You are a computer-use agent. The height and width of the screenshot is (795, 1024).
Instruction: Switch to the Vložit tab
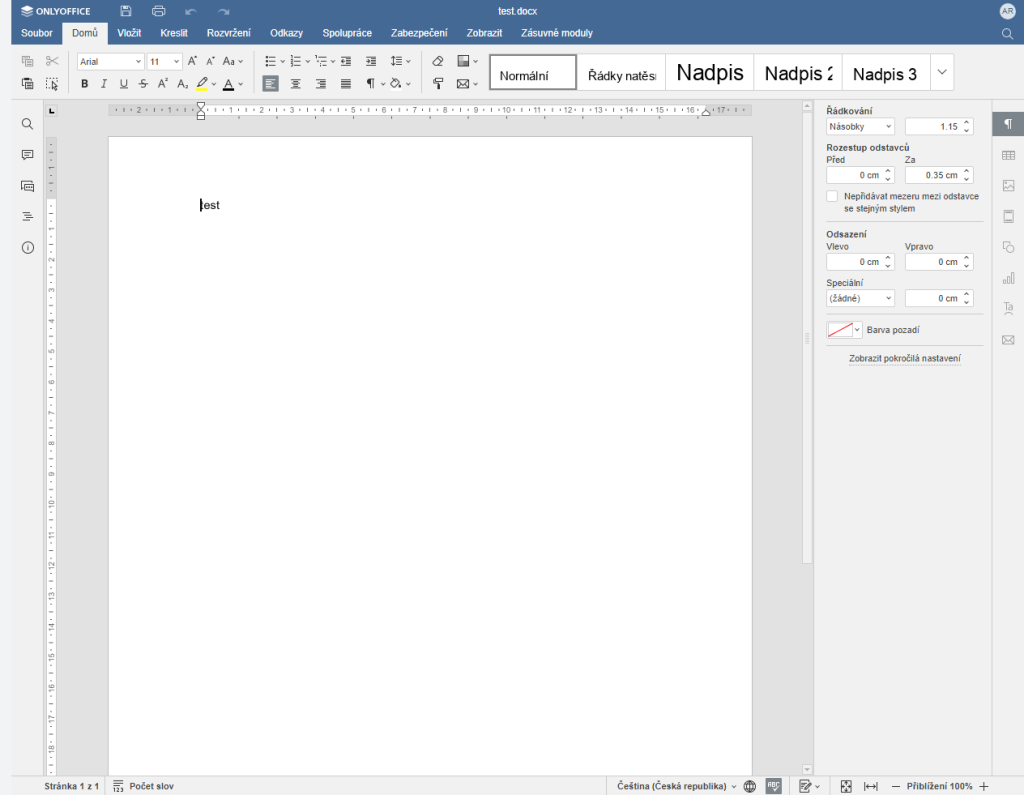129,33
